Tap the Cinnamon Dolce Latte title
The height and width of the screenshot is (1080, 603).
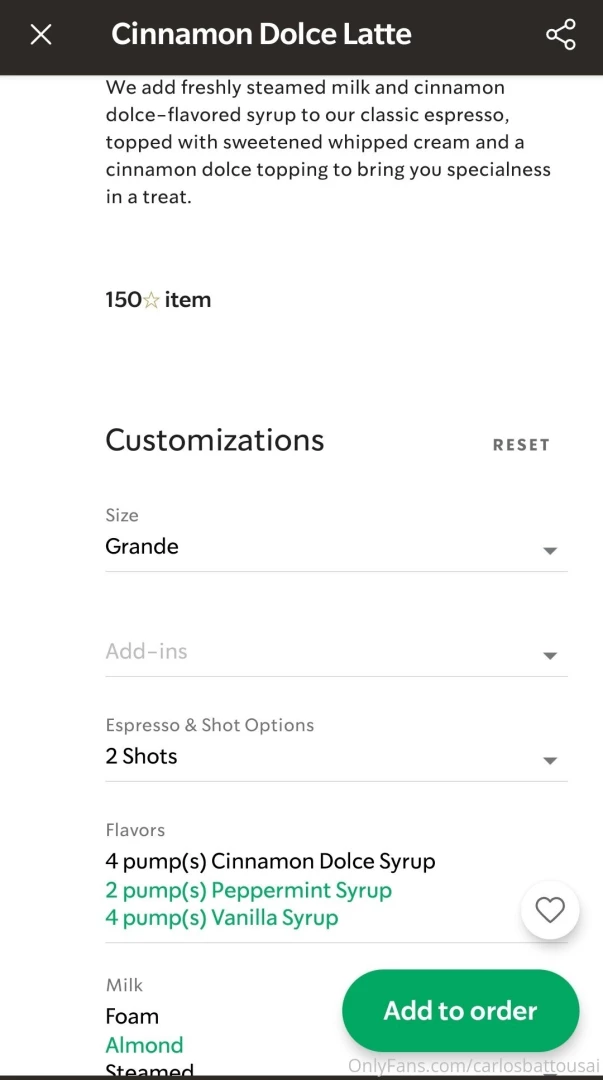coord(261,35)
